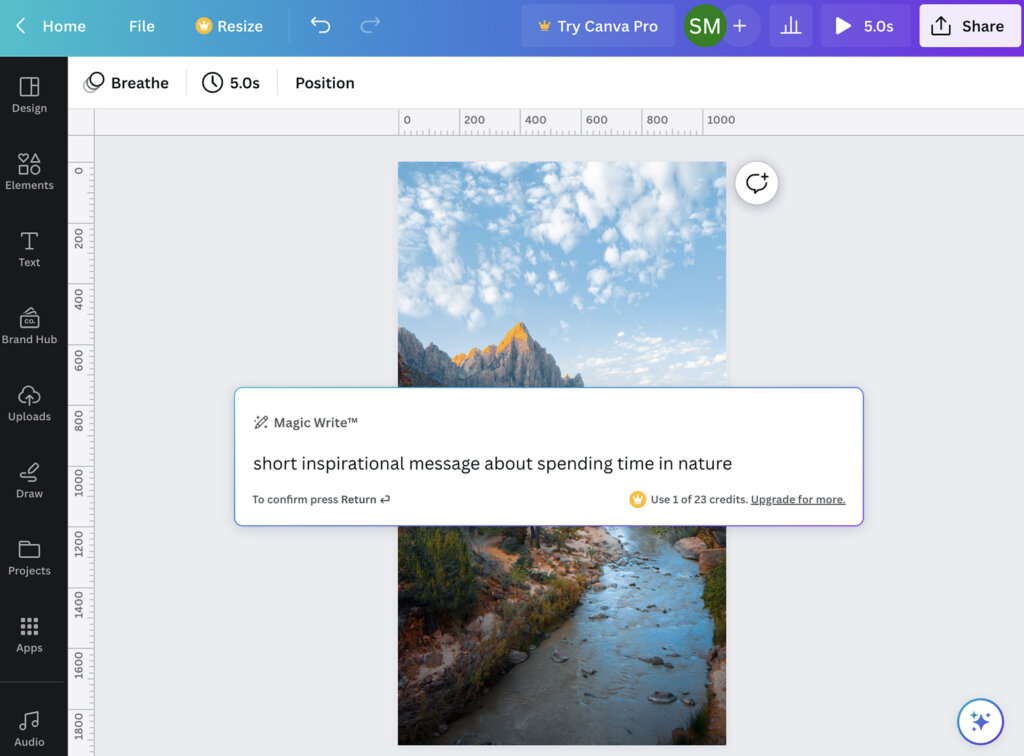Screen dimensions: 1024x756
Task: Click the Try Canva Pro button
Action: pos(597,27)
